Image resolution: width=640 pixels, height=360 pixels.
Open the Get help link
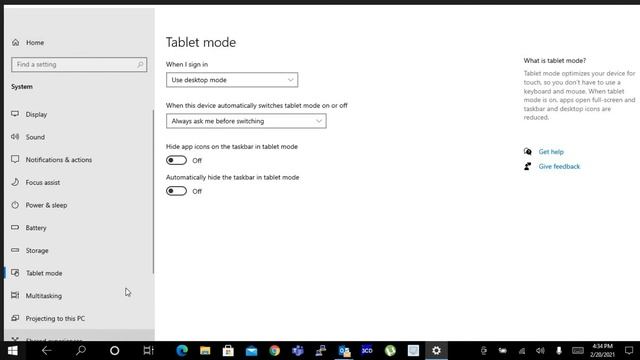click(551, 152)
